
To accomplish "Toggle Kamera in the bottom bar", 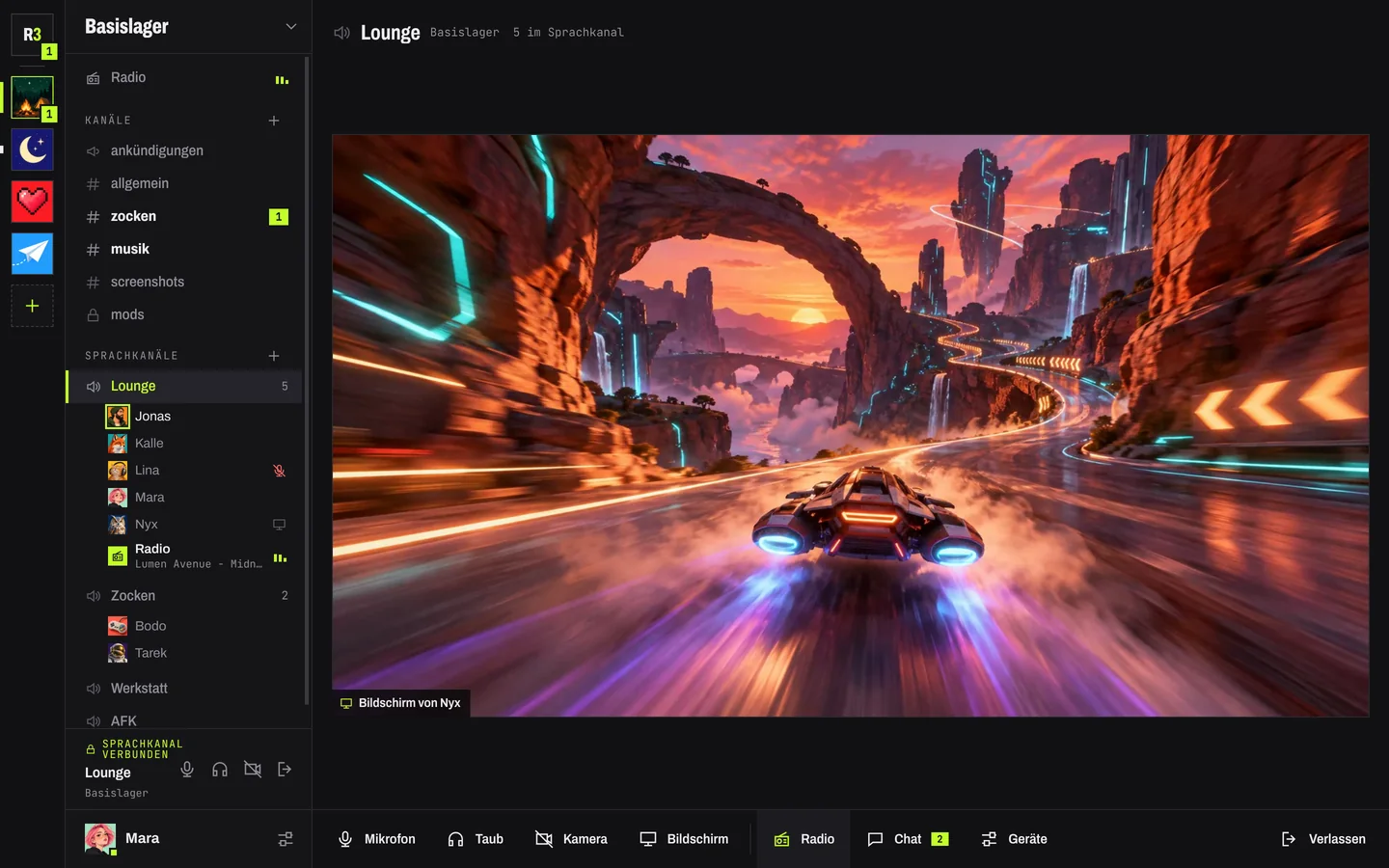I will tap(572, 839).
